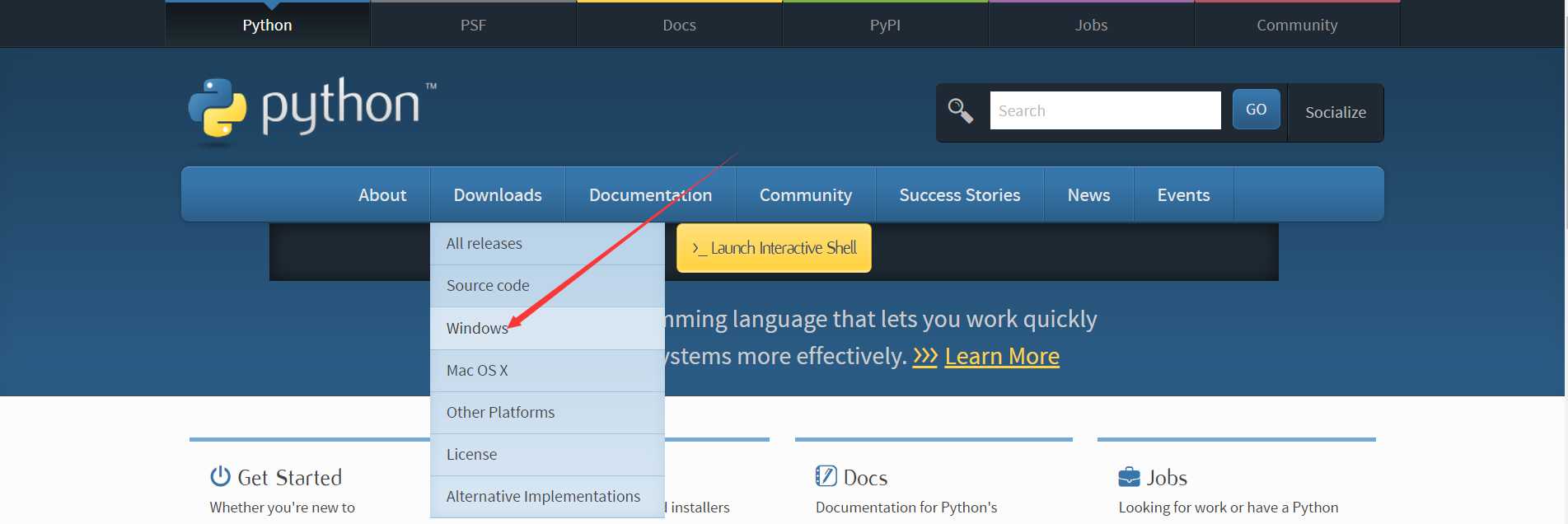The image size is (1568, 524).
Task: Select Source code in Downloads dropdown
Action: pyautogui.click(x=547, y=286)
